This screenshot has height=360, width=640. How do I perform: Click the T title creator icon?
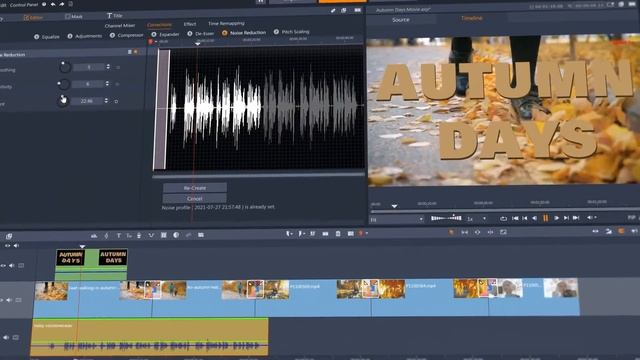tap(119, 236)
